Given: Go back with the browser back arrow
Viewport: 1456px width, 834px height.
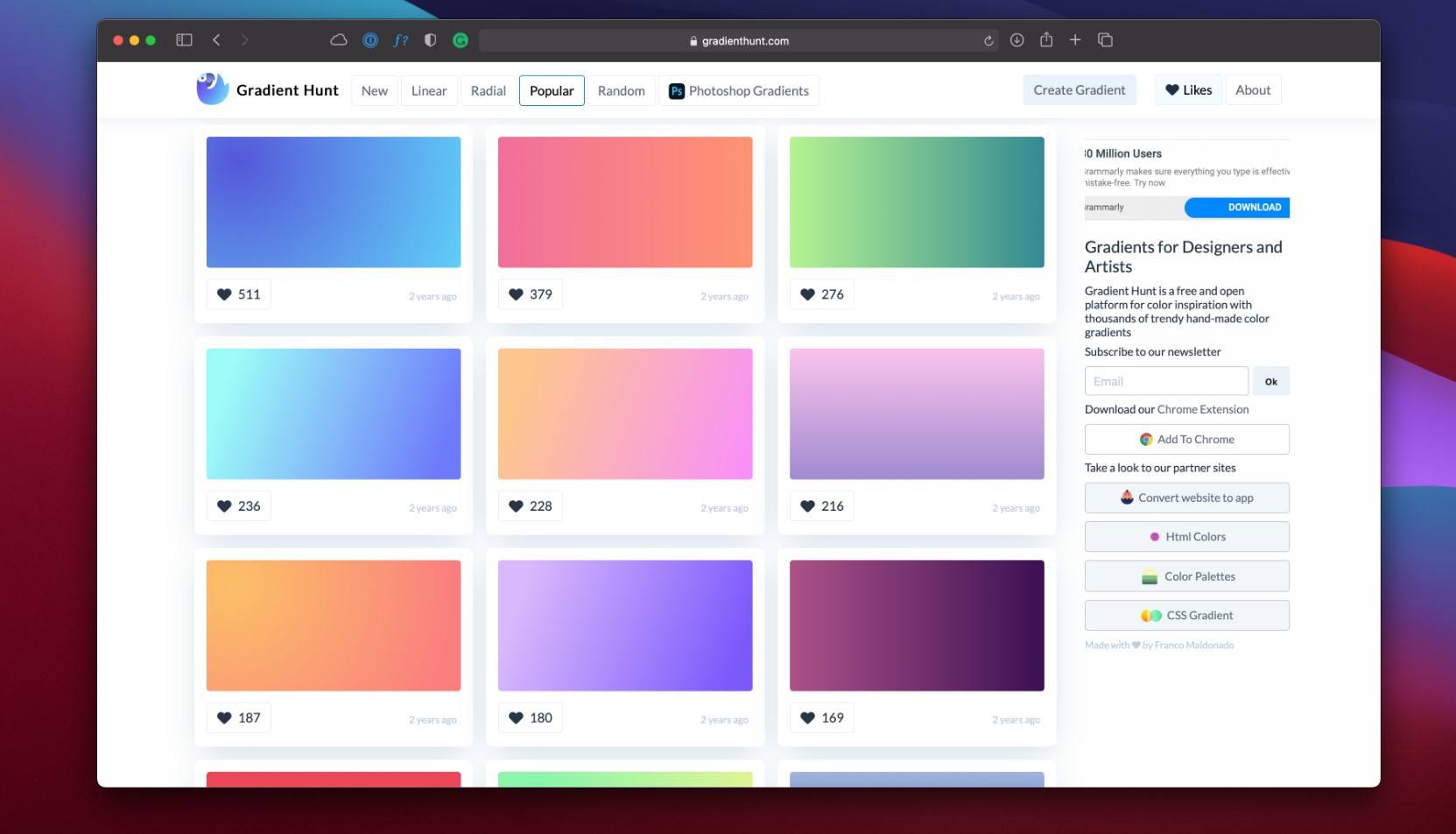Looking at the screenshot, I should tap(216, 40).
